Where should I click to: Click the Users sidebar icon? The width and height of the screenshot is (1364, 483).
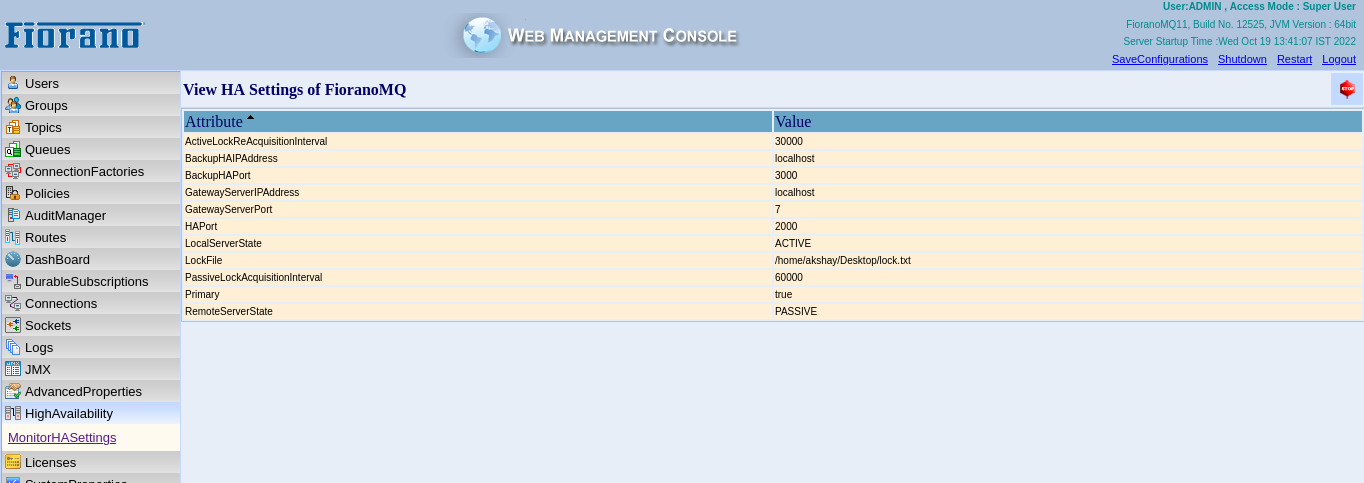click(13, 83)
